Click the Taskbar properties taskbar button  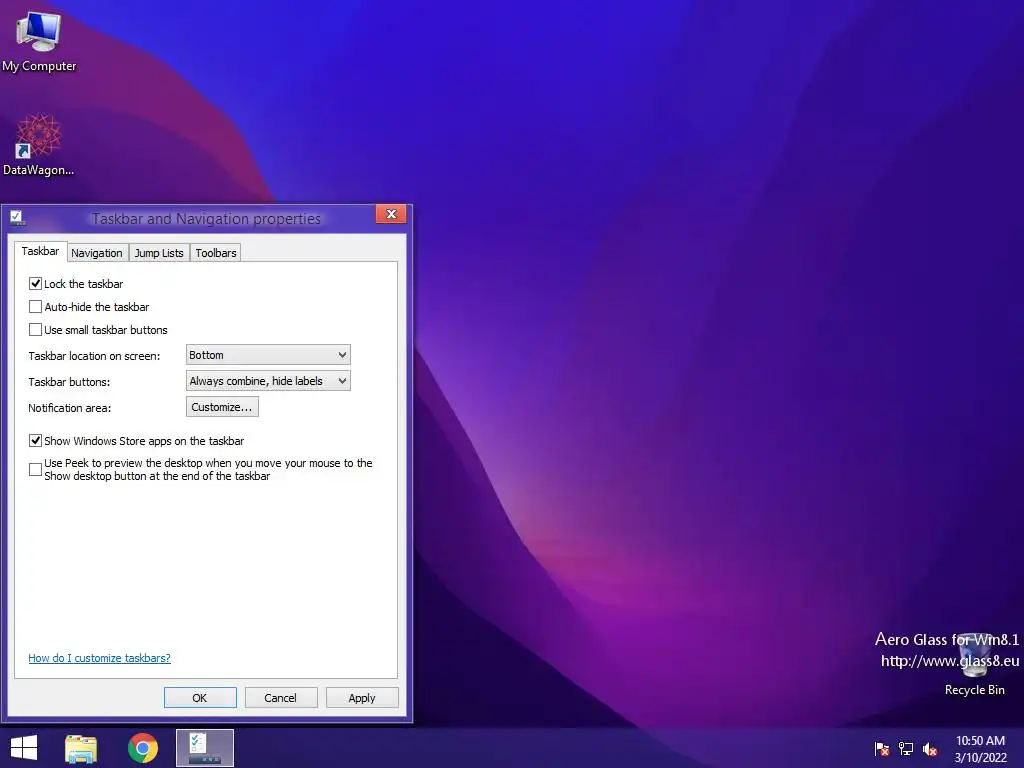coord(204,748)
